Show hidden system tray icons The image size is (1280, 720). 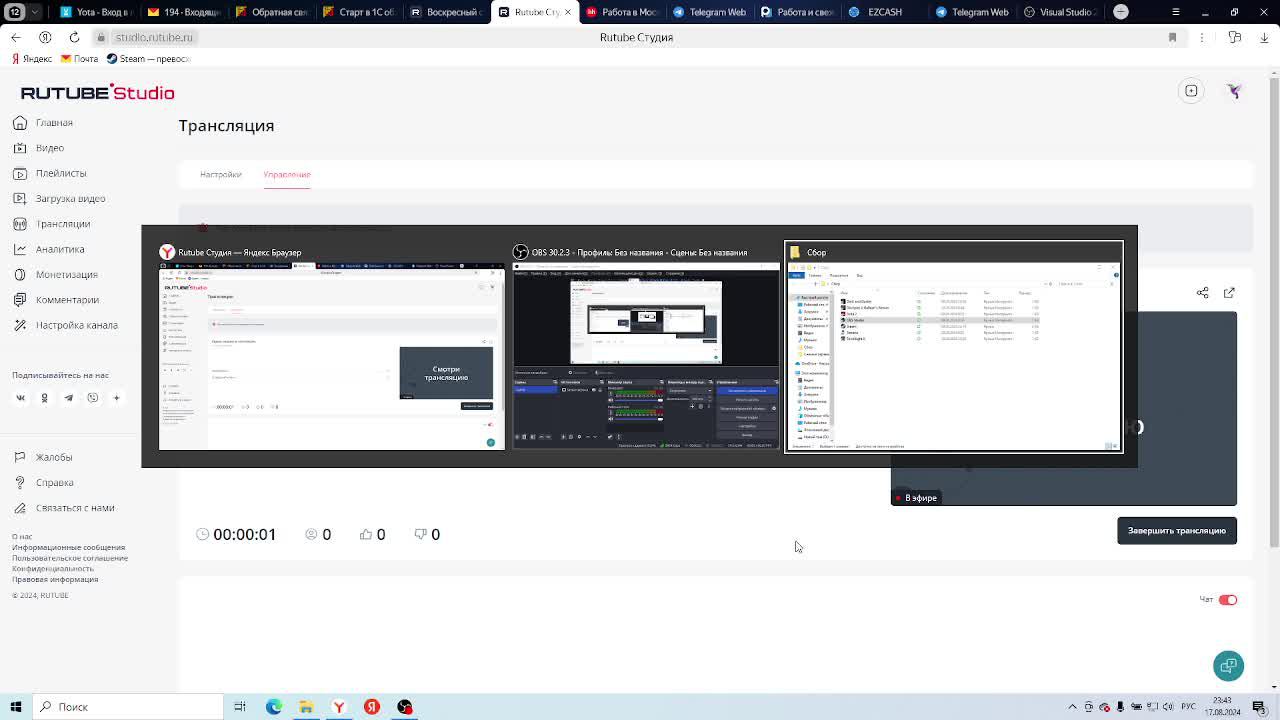coord(1073,707)
